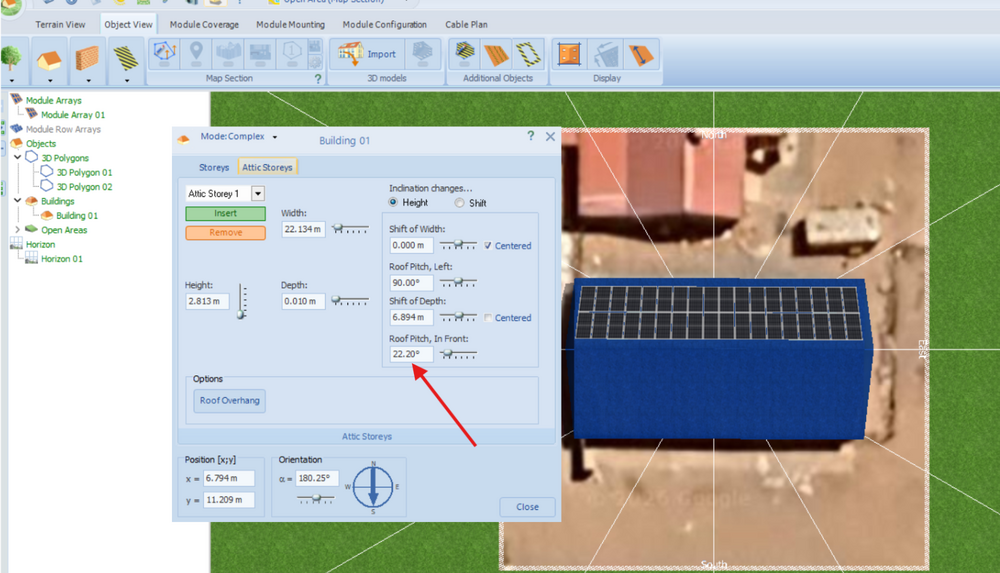Click the 3D Polygons hexagon icon
Viewport: 1000px width, 573px height.
32,156
